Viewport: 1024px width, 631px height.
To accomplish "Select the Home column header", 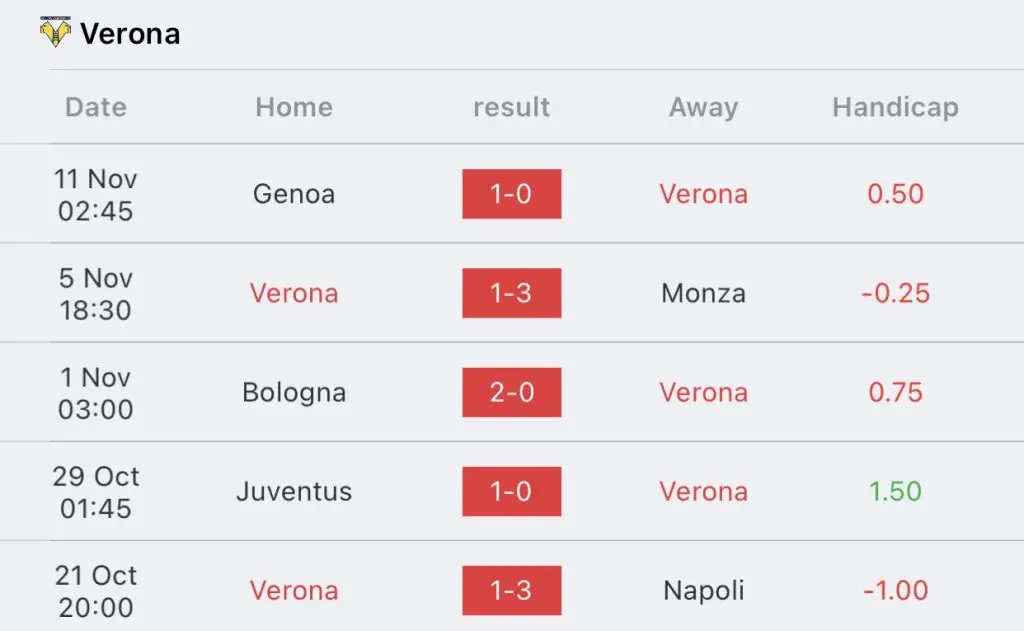I will tap(294, 107).
